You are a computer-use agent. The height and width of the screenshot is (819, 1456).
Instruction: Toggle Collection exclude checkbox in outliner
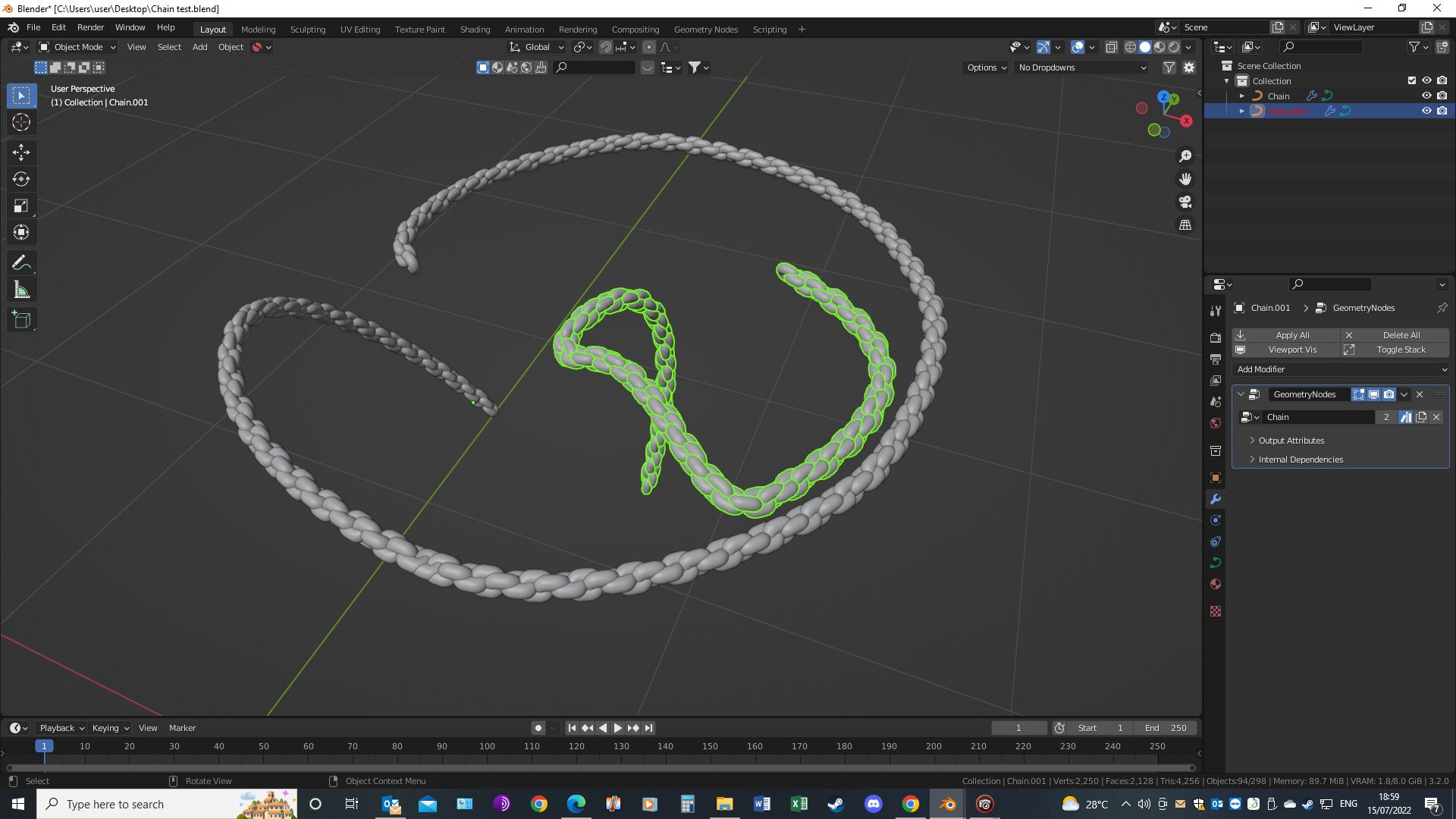[x=1411, y=80]
